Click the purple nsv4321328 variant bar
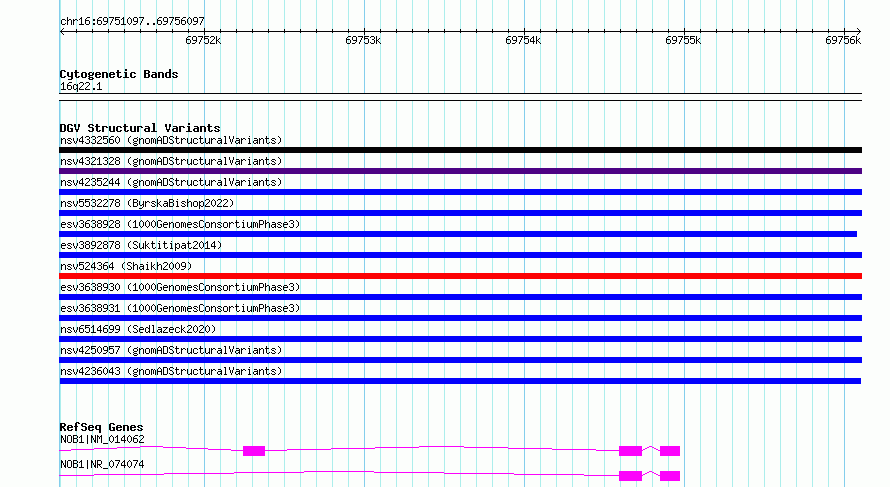890x487 pixels. [460, 171]
